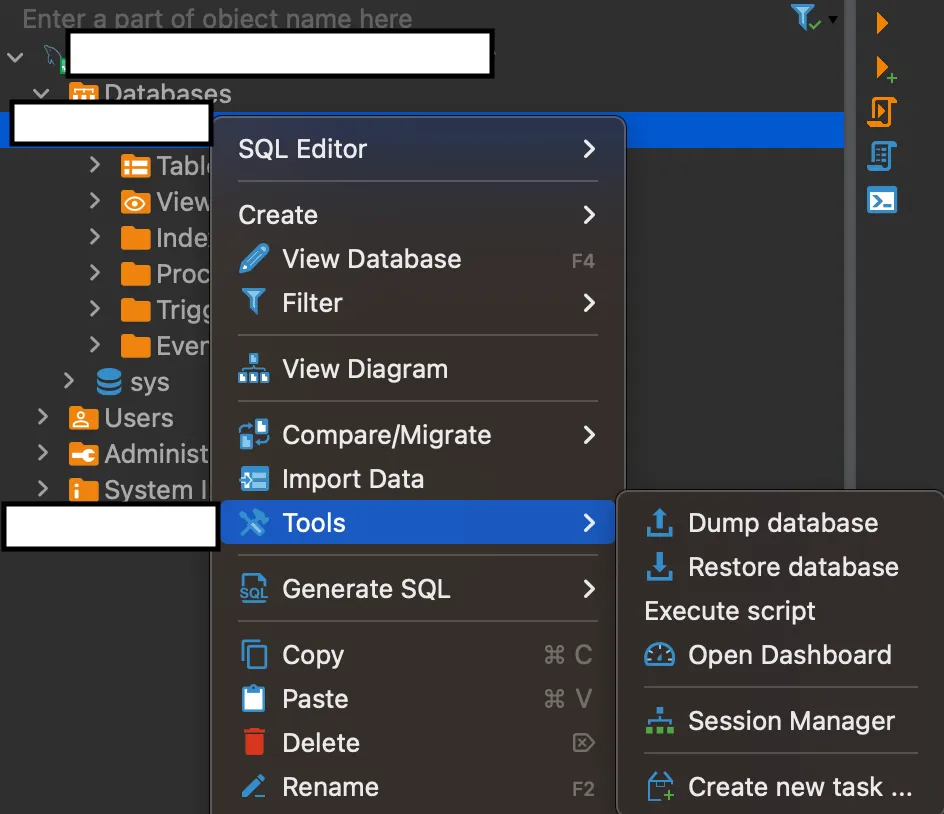The height and width of the screenshot is (814, 944).
Task: Choose Import Data from context menu
Action: 418,479
